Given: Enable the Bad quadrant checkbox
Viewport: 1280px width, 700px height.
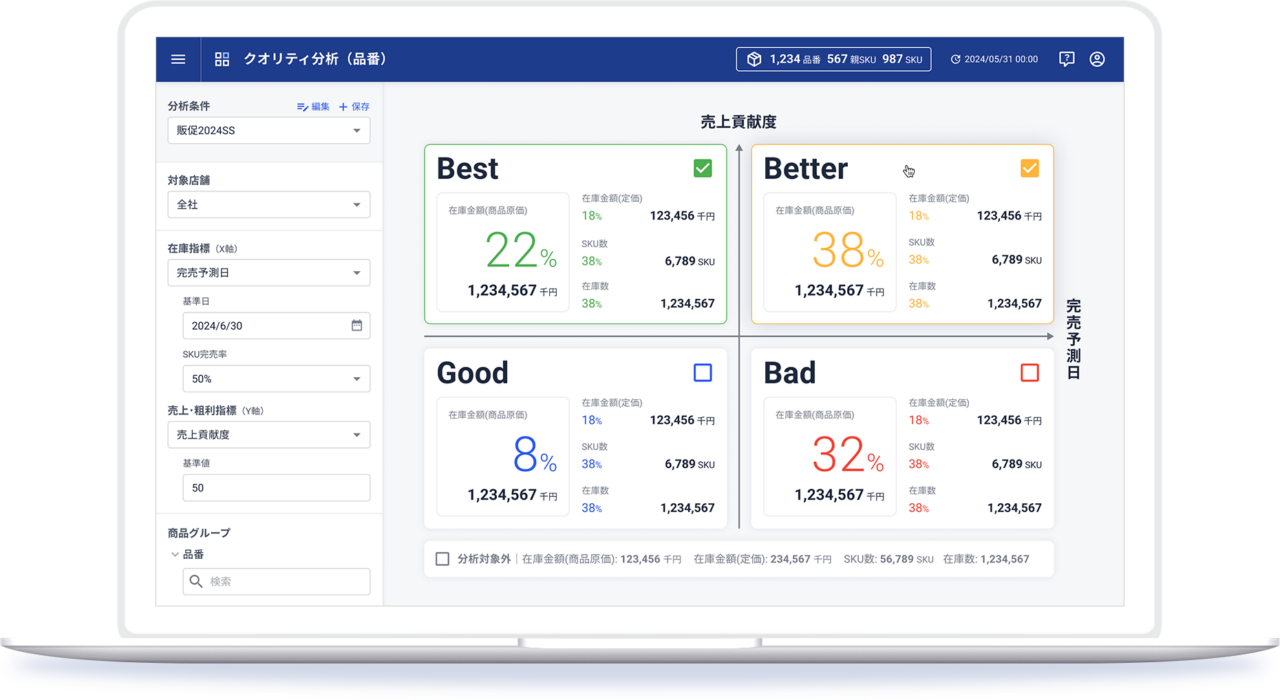Looking at the screenshot, I should coord(1030,372).
